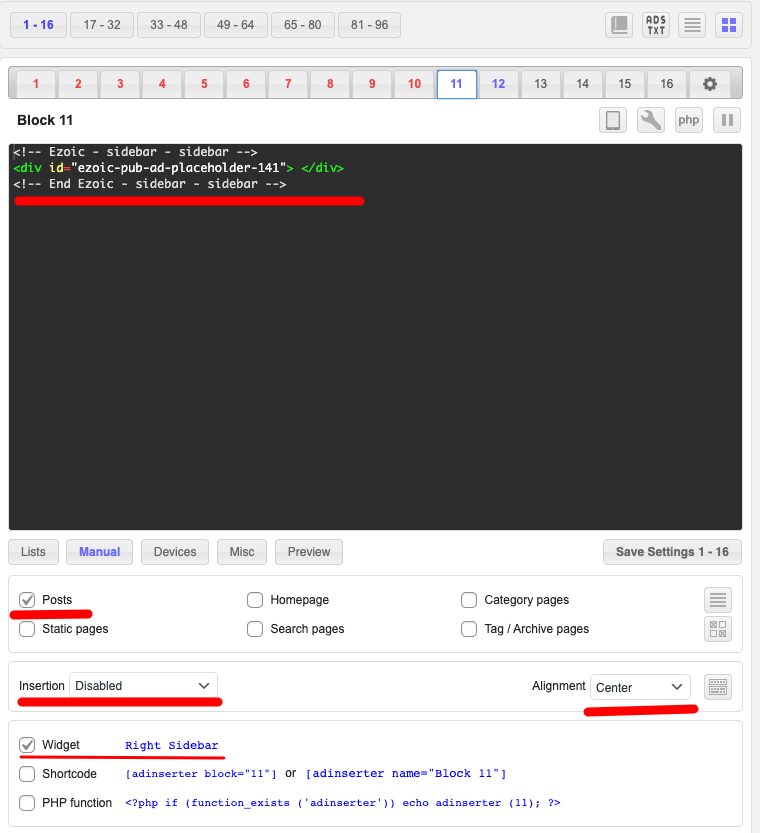Viewport: 760px width, 833px height.
Task: Enable the Shortcode checkbox
Action: point(27,774)
